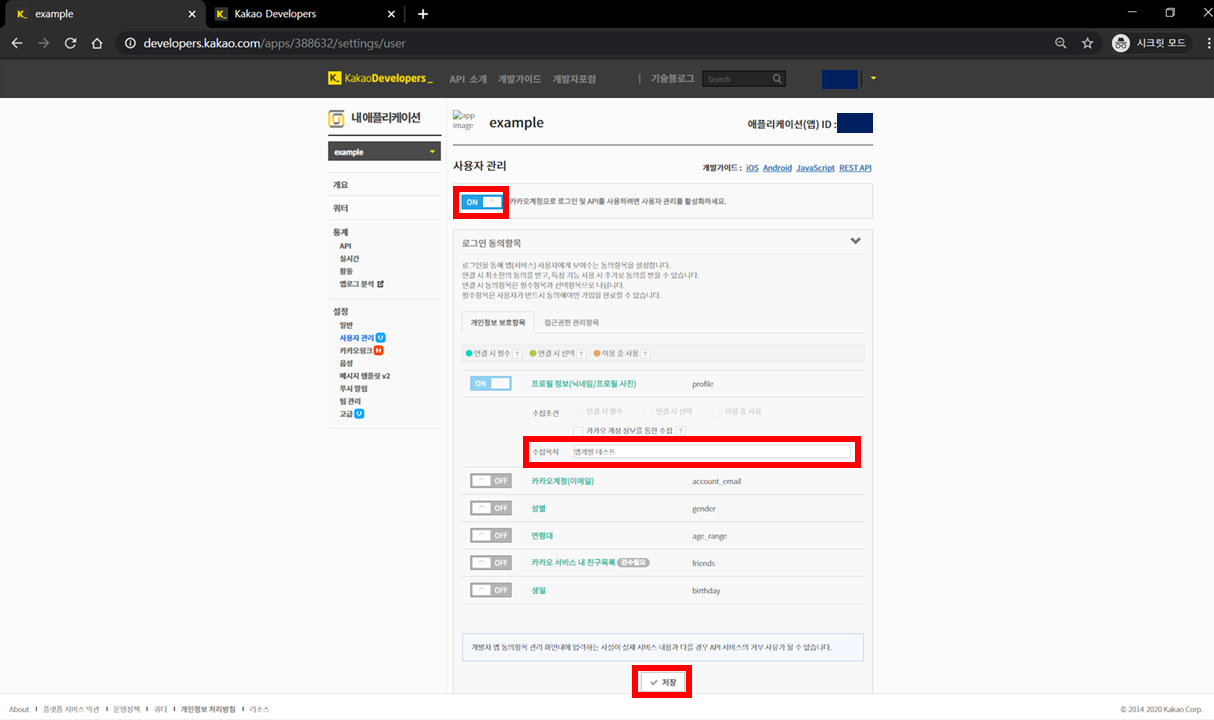This screenshot has width=1214, height=720.
Task: Collapse the 로그인 동의항목 section chevron
Action: coord(856,241)
